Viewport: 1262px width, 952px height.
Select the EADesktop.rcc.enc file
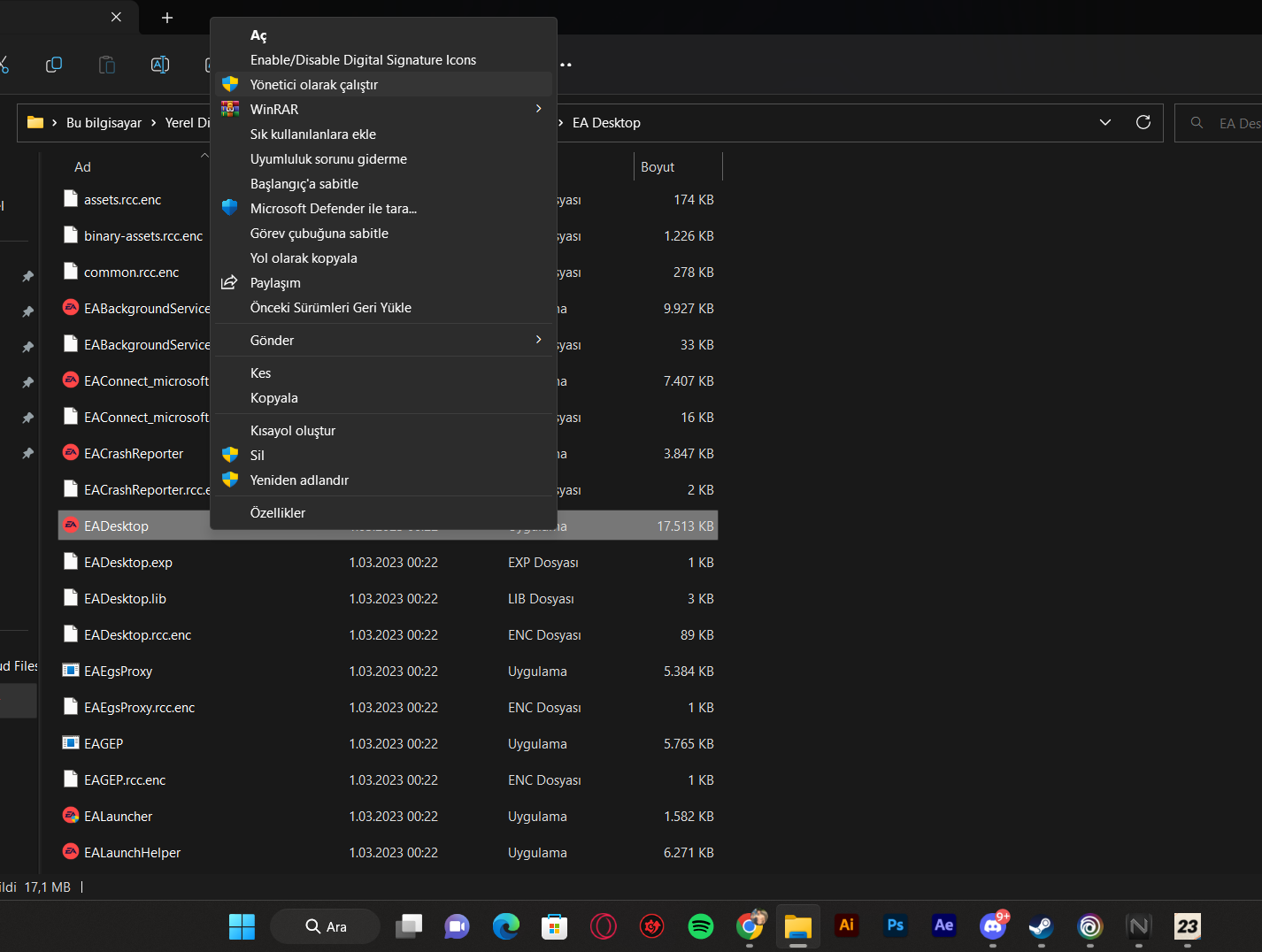(137, 635)
